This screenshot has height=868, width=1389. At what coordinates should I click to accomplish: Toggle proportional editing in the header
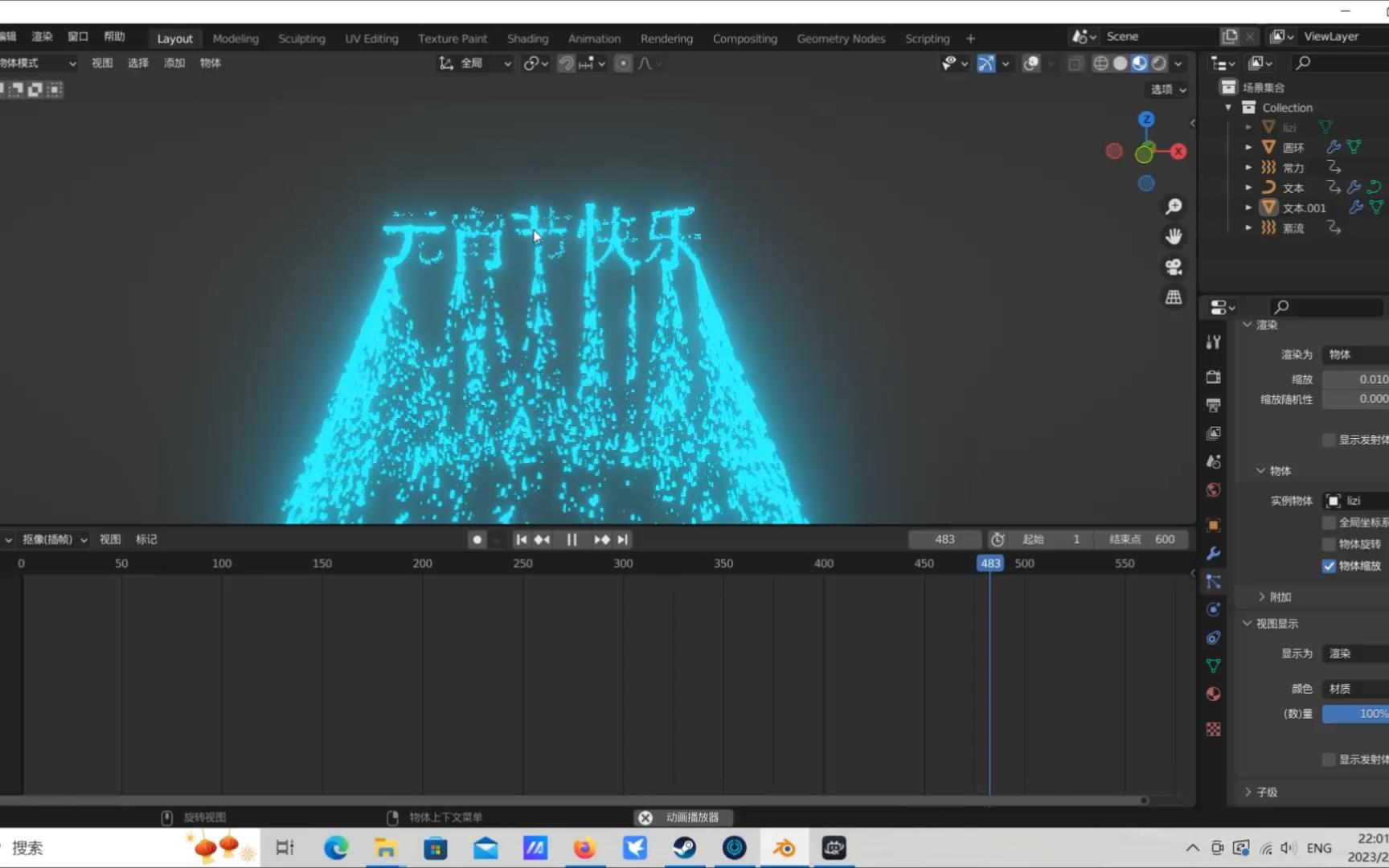pyautogui.click(x=624, y=63)
